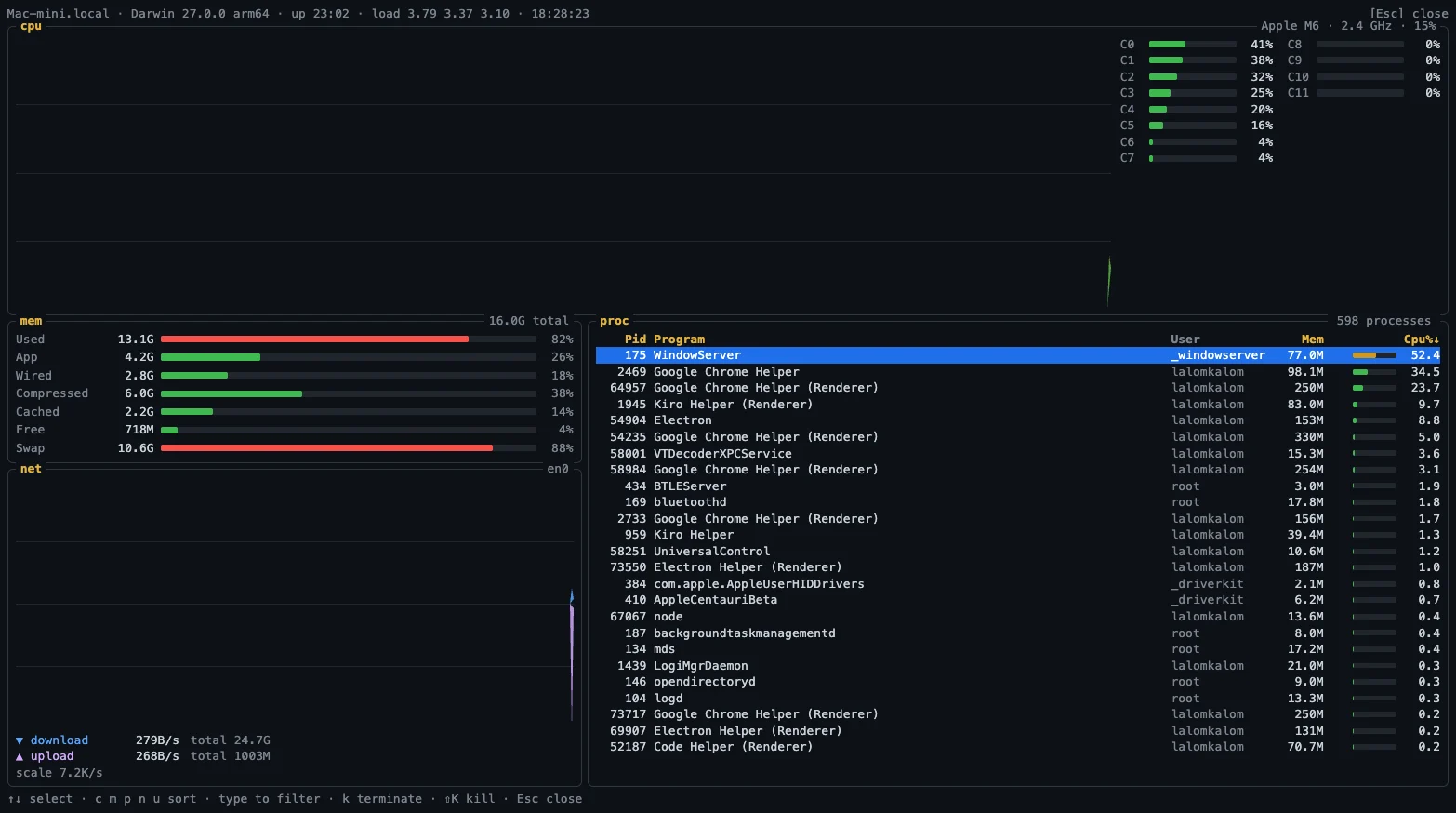1456x813 pixels.
Task: Click the [Esc] close label at top right
Action: (1409, 14)
